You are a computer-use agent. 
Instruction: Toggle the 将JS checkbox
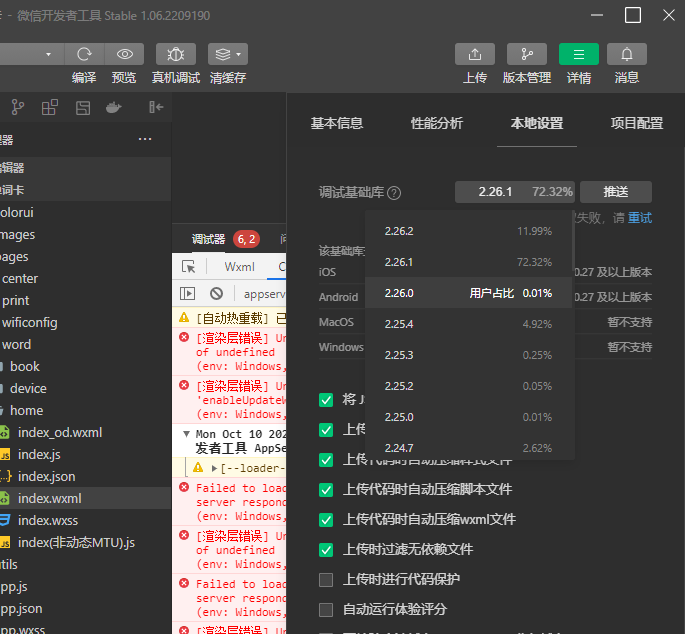point(326,400)
